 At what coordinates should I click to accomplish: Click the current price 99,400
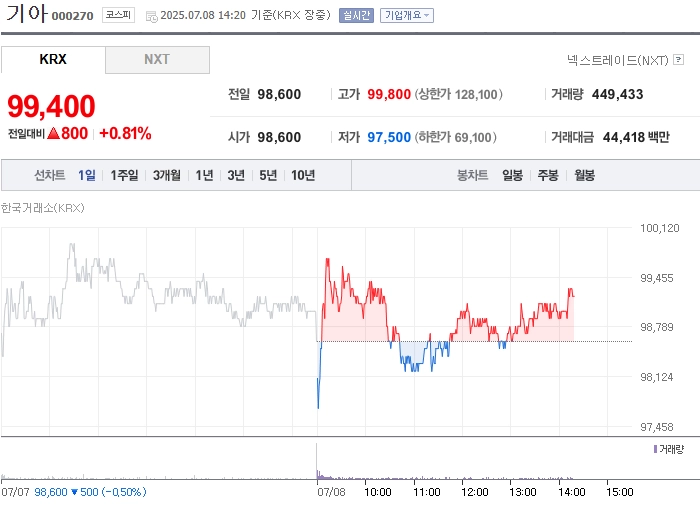[51, 106]
